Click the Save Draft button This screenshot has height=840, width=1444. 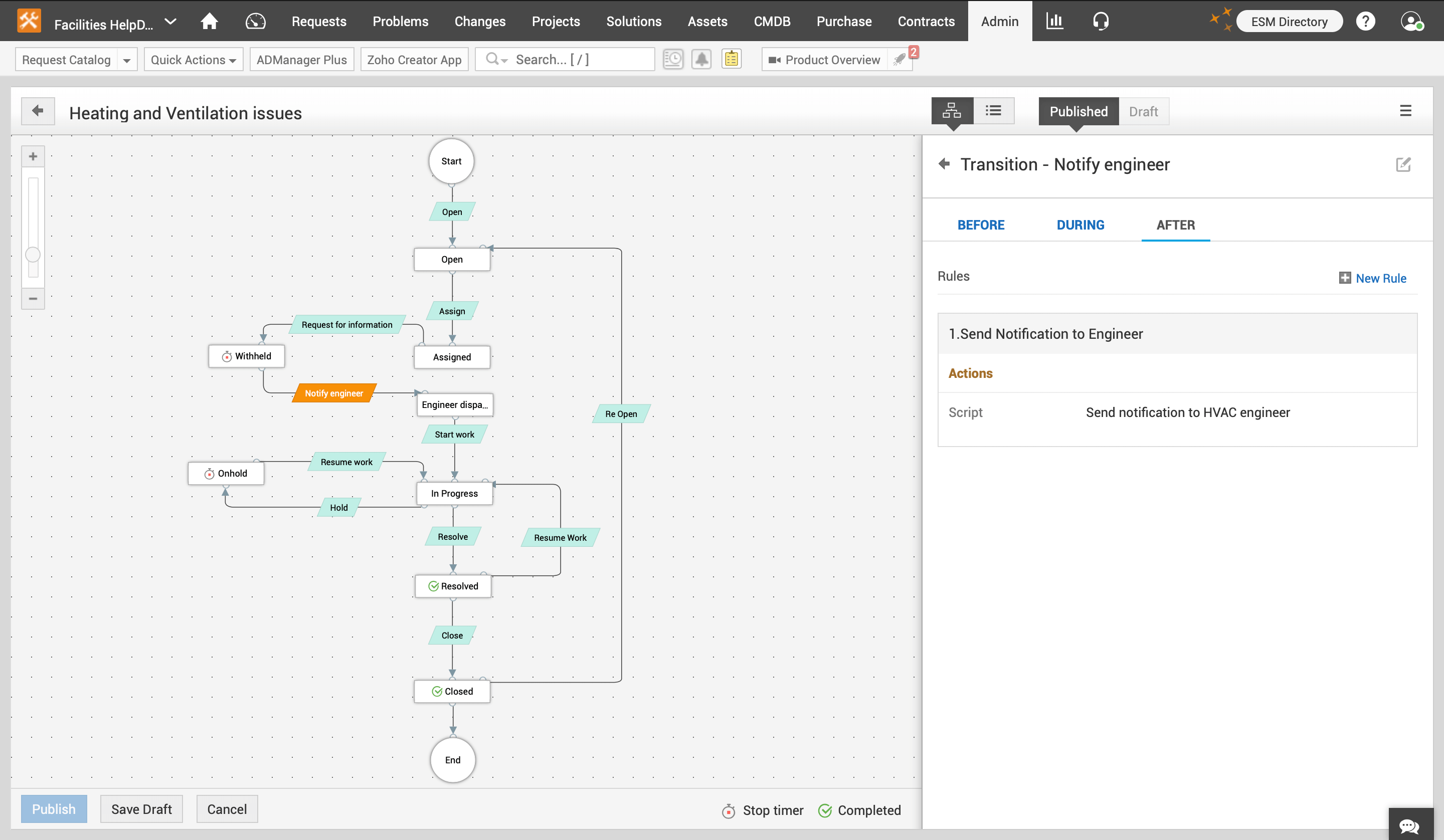pos(141,809)
